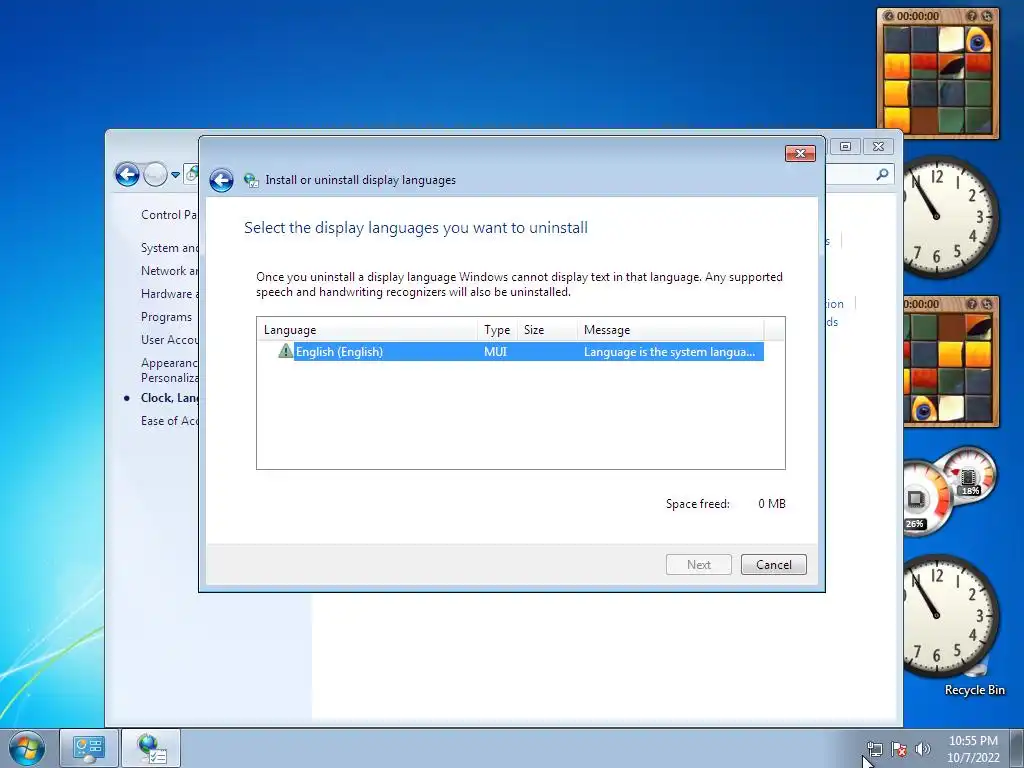The width and height of the screenshot is (1024, 768).
Task: Click language installer taskbar button
Action: pyautogui.click(x=152, y=748)
